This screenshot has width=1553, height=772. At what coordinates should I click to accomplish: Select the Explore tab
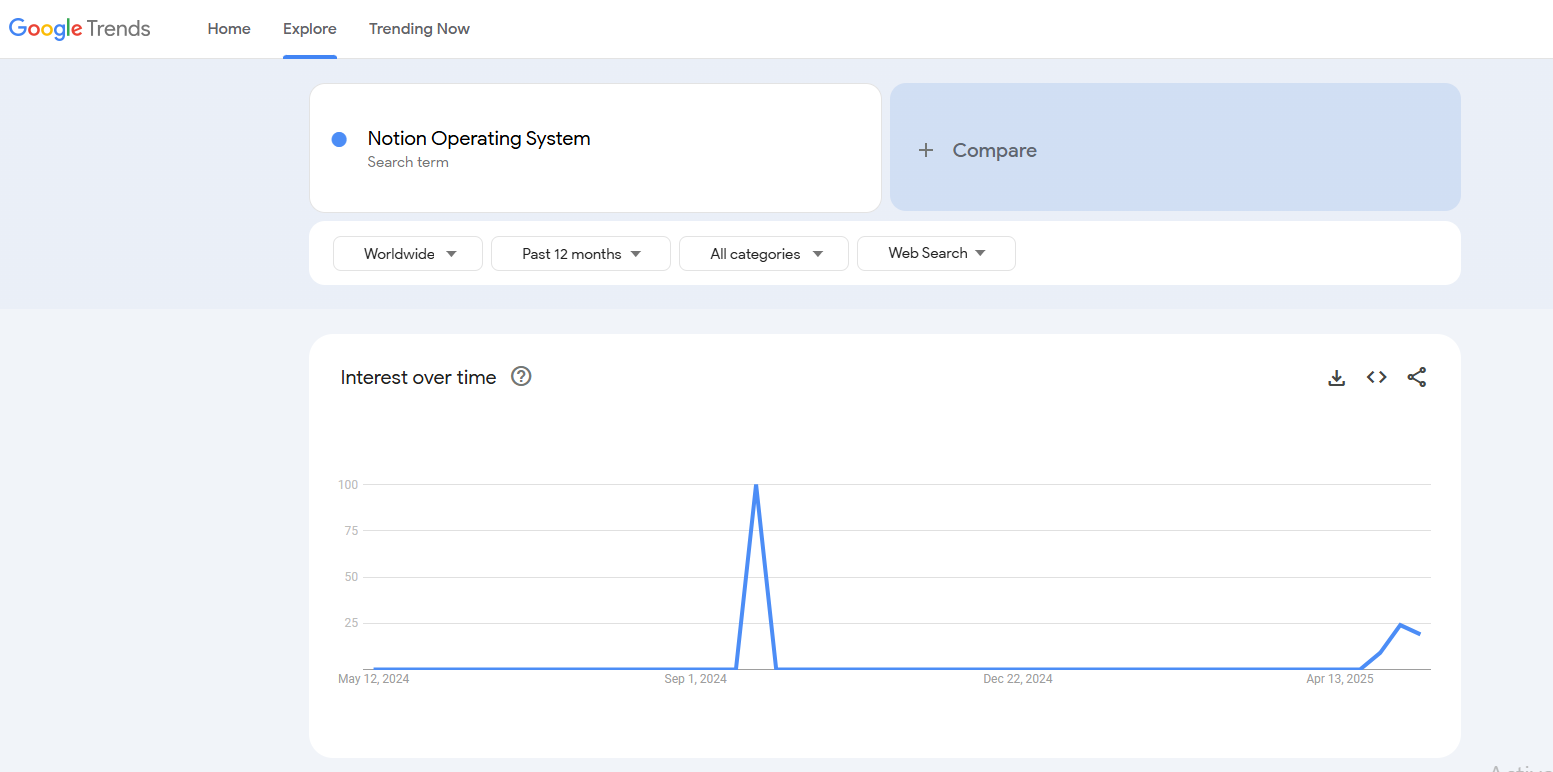coord(310,29)
